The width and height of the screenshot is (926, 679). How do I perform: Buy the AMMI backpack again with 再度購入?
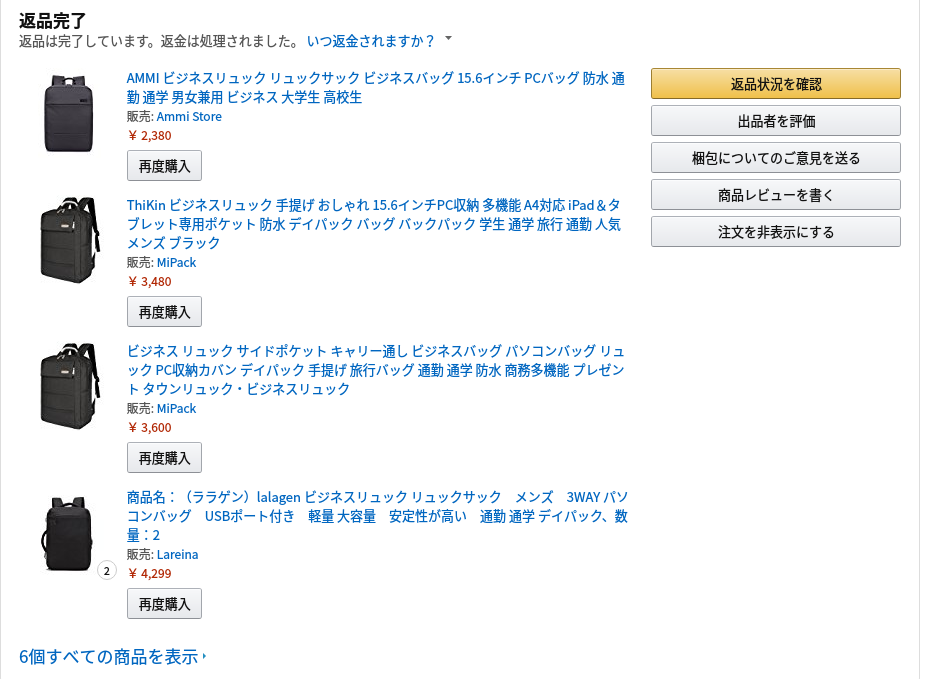click(x=164, y=166)
